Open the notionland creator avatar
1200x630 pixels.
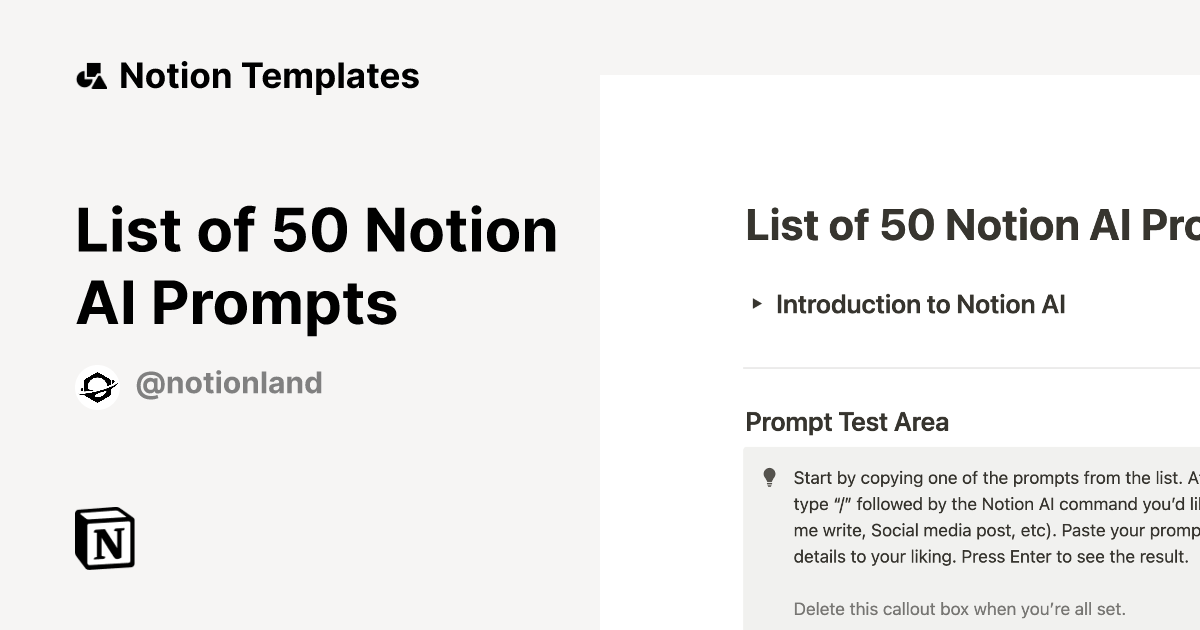point(98,386)
